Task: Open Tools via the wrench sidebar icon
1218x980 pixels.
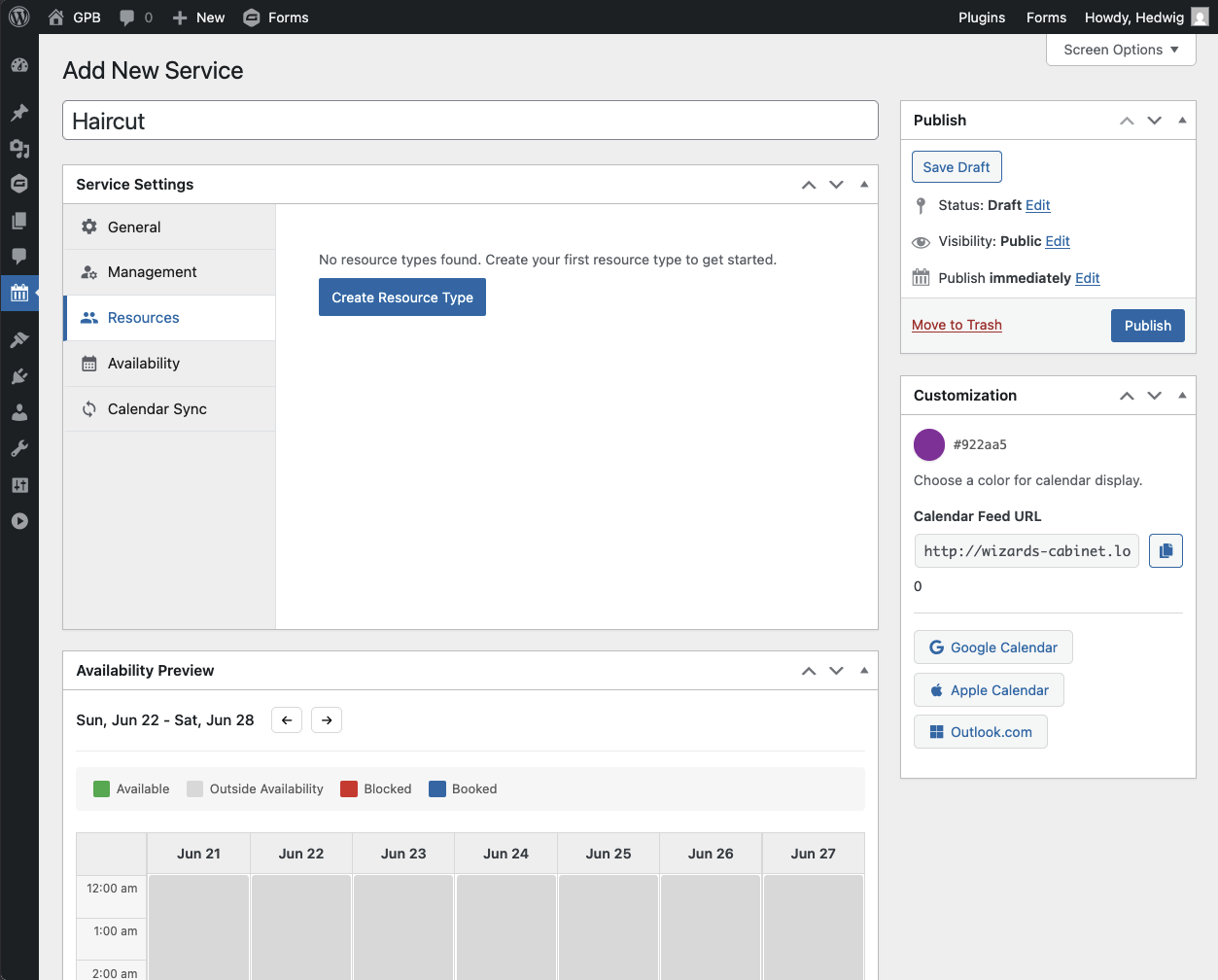Action: point(19,448)
